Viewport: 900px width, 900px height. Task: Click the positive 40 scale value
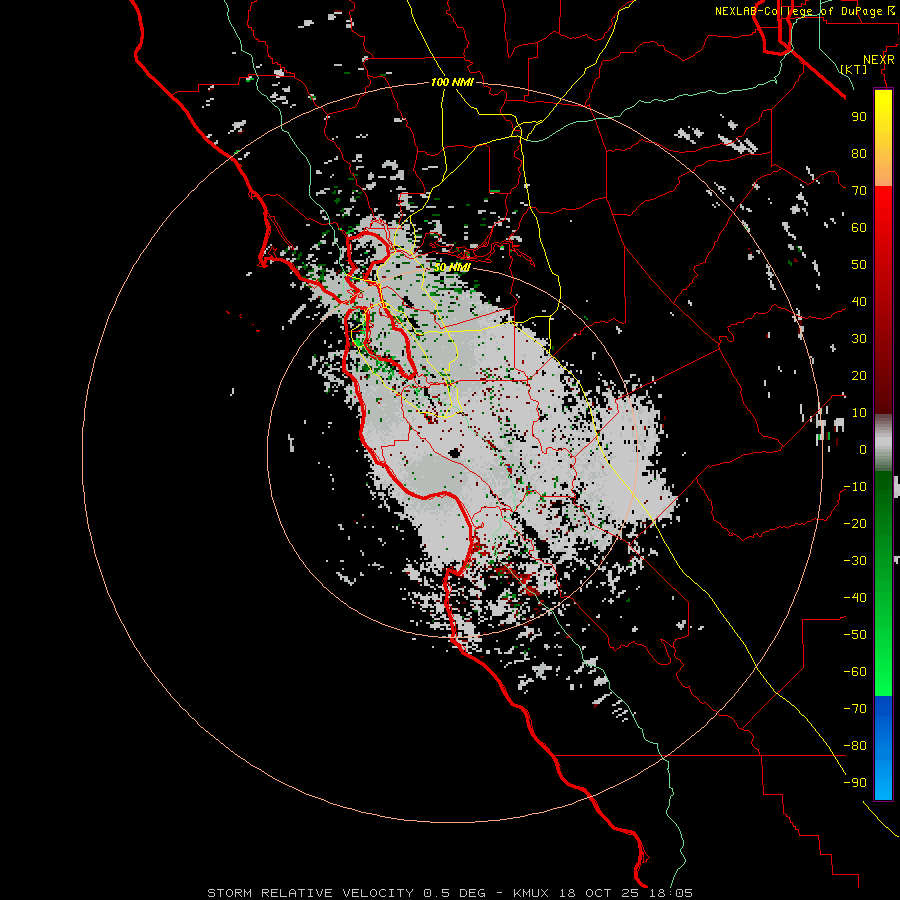click(859, 301)
